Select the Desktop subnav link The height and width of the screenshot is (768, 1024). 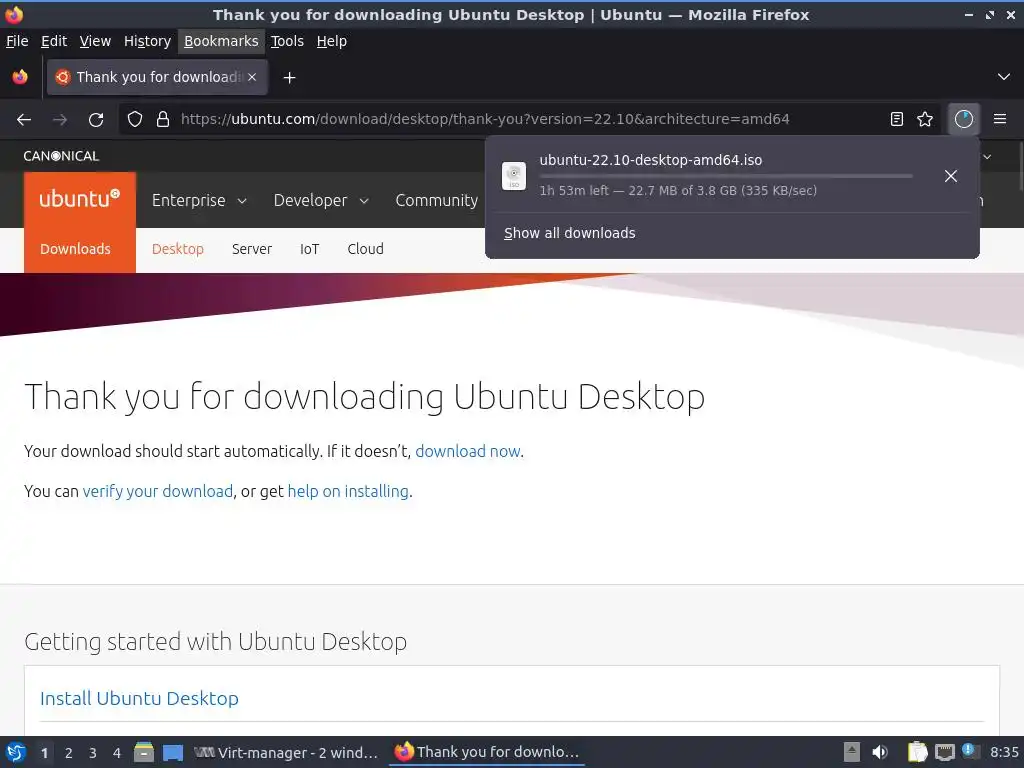click(x=178, y=249)
